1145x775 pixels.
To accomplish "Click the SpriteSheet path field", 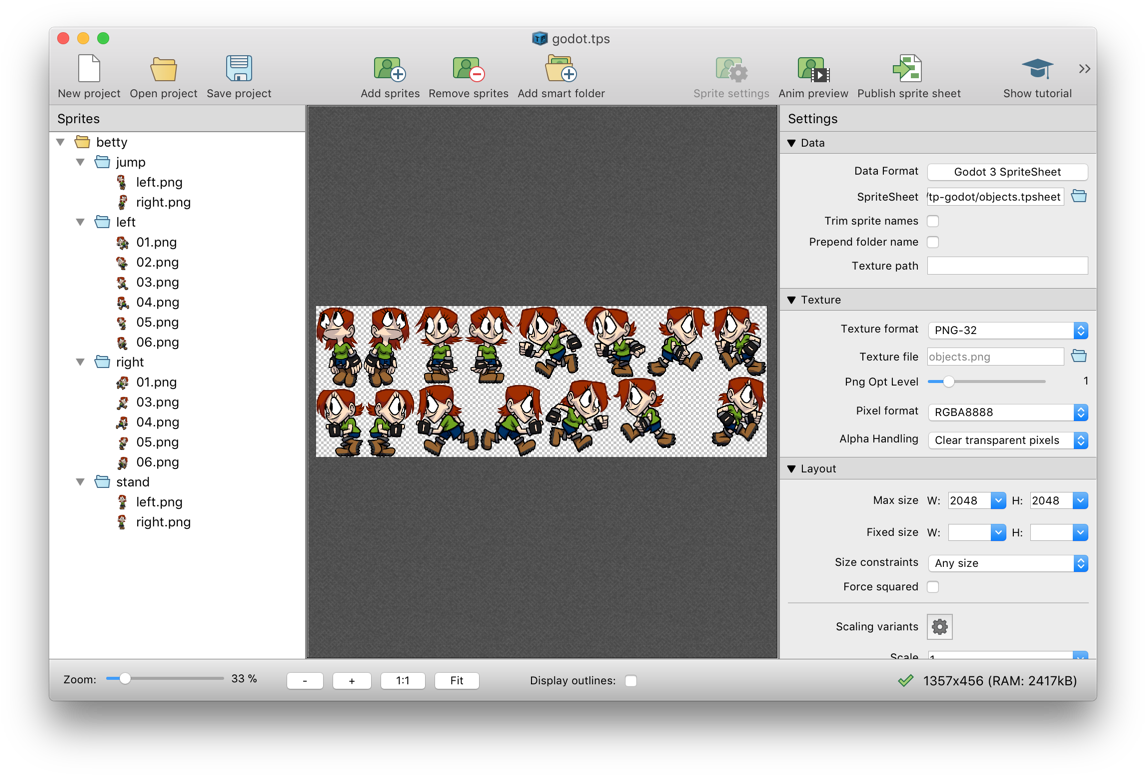I will coord(995,196).
